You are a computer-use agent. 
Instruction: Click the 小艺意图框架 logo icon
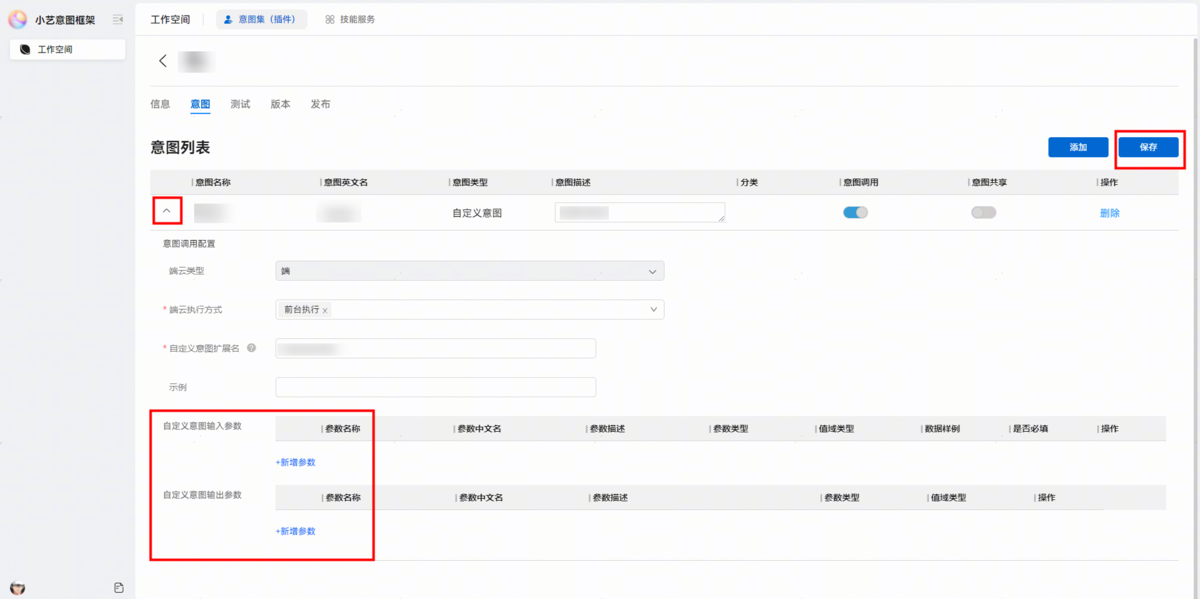click(x=18, y=19)
